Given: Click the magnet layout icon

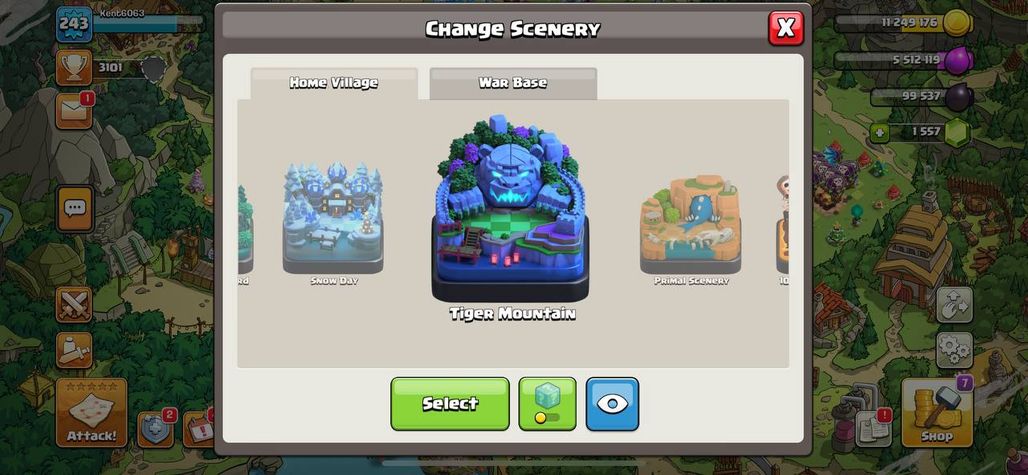Looking at the screenshot, I should click(x=954, y=305).
